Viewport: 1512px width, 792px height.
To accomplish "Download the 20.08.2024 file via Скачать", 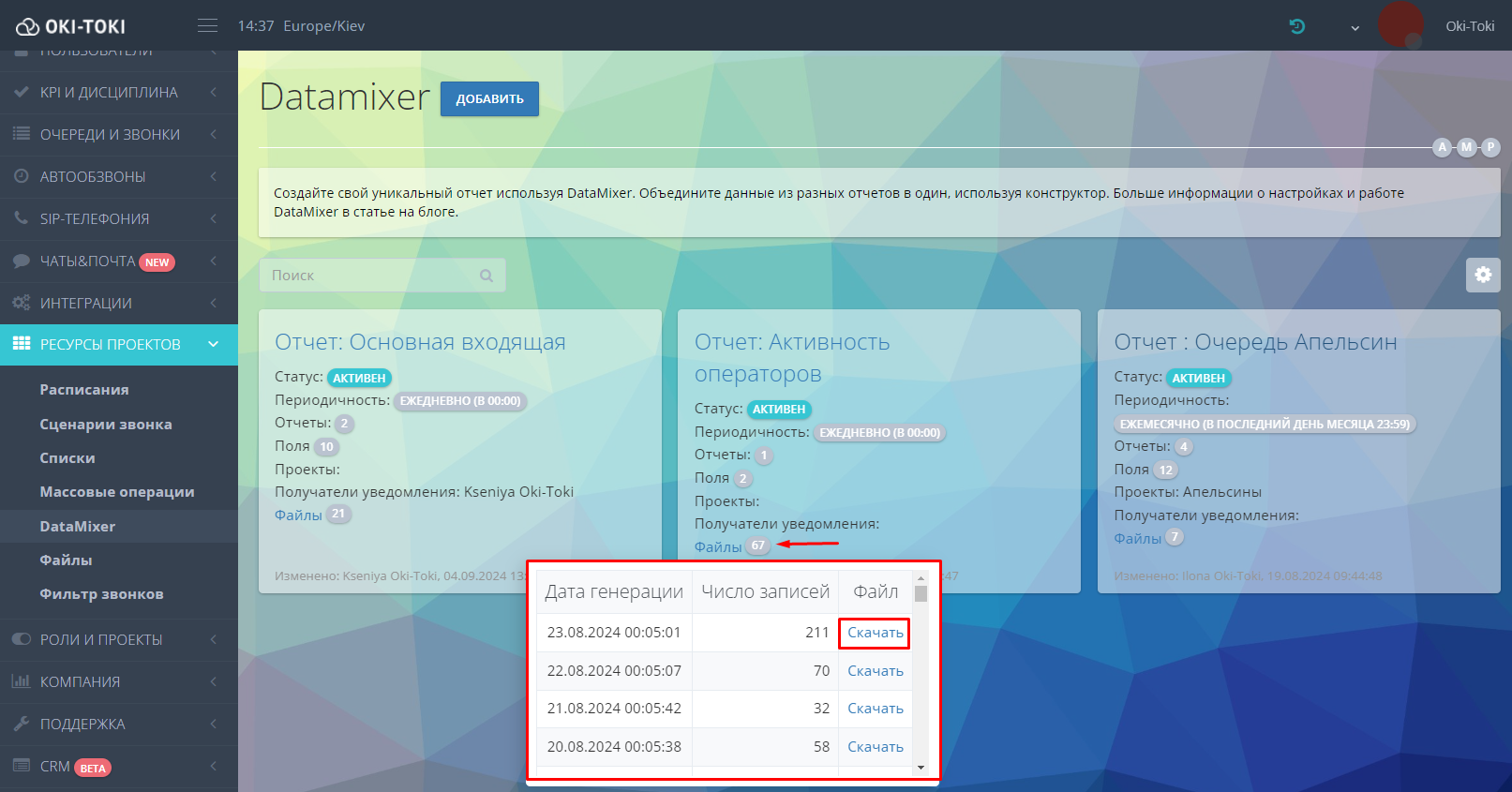I will click(876, 747).
